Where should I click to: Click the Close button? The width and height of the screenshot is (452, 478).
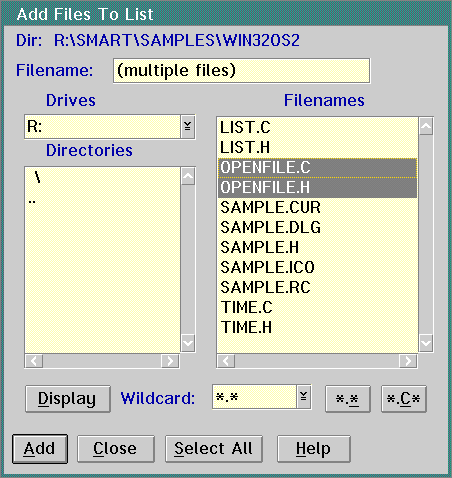116,449
